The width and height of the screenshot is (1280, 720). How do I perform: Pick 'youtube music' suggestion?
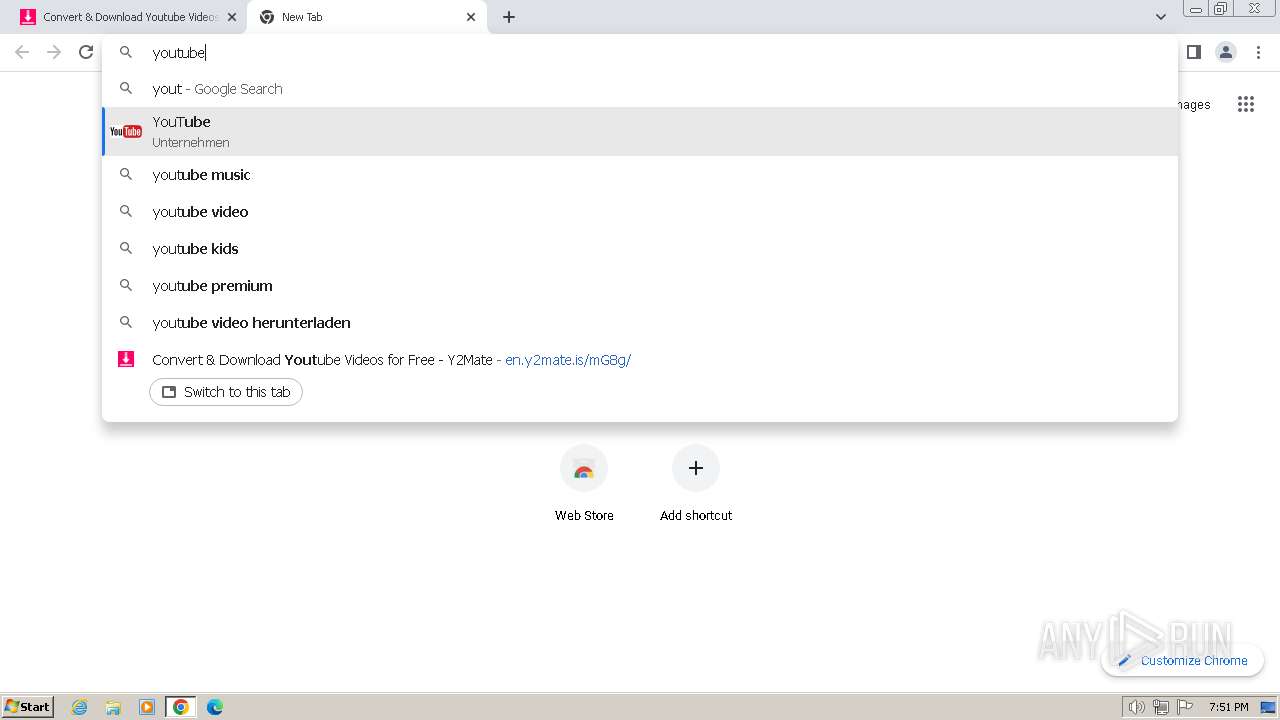640,175
